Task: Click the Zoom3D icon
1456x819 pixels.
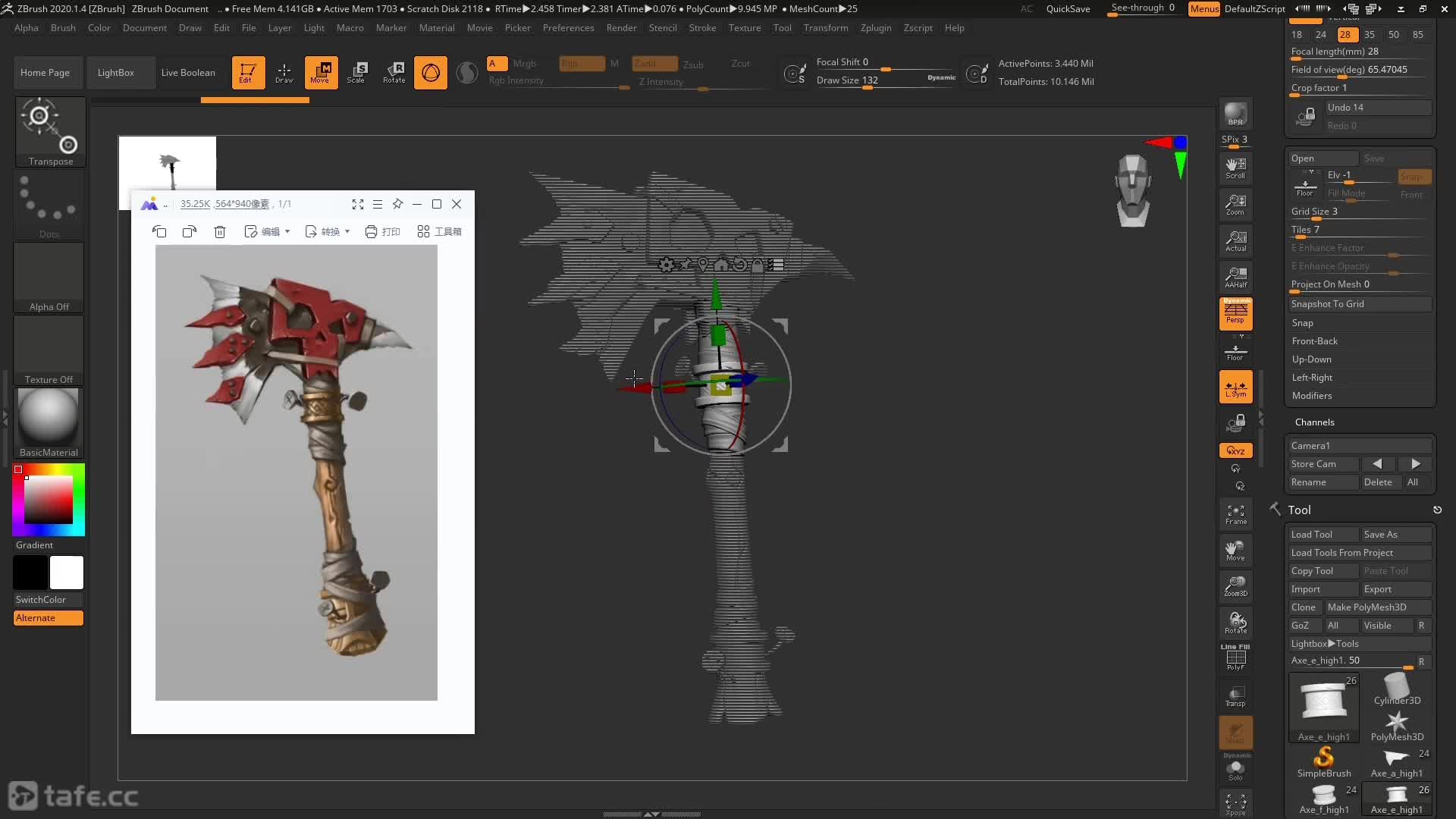Action: click(1235, 586)
